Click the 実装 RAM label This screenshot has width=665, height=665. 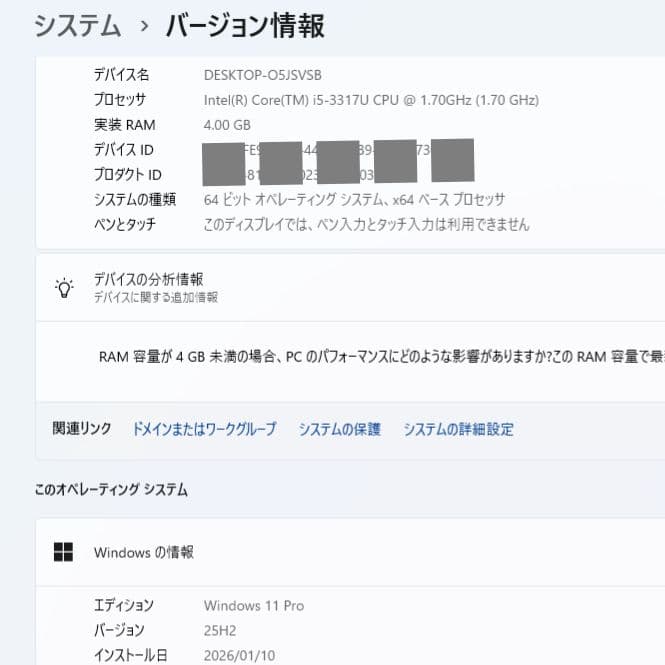pos(125,125)
